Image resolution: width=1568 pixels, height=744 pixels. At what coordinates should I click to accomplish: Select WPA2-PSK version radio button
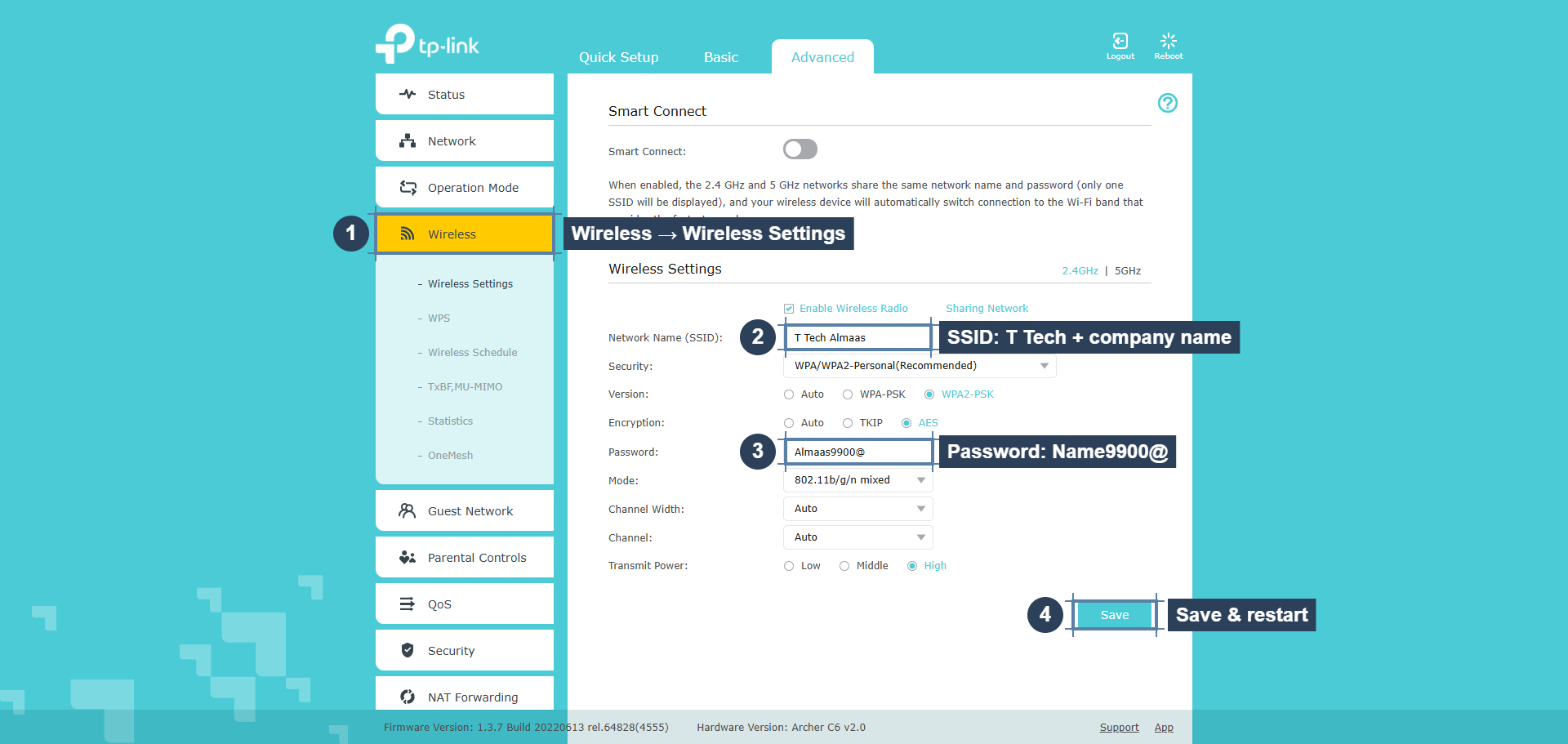click(929, 394)
